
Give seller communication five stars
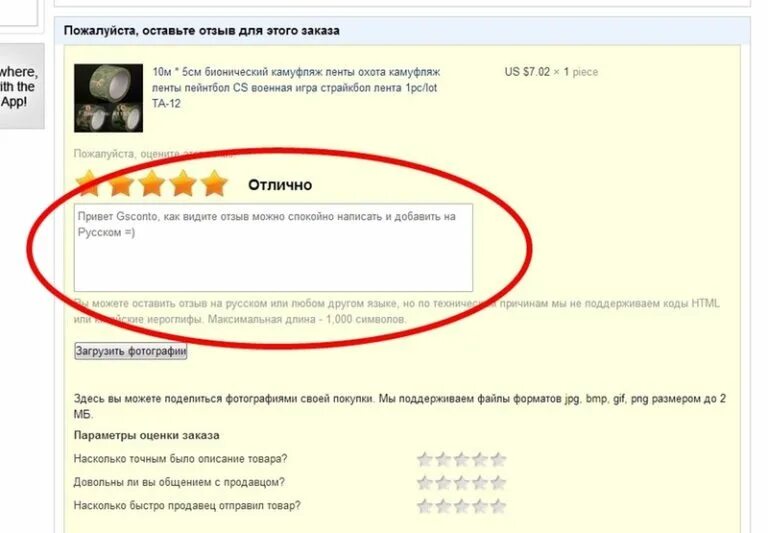pos(498,483)
